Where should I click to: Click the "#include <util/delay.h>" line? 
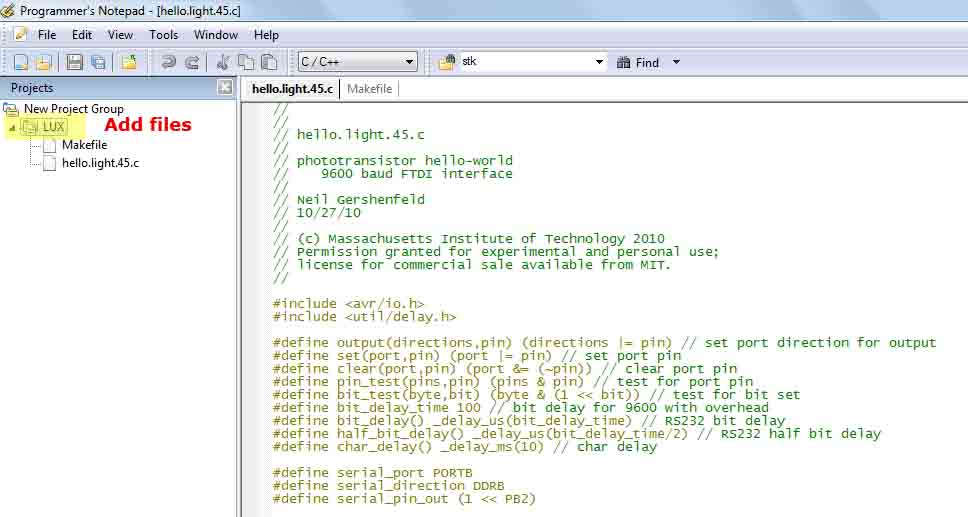(365, 316)
